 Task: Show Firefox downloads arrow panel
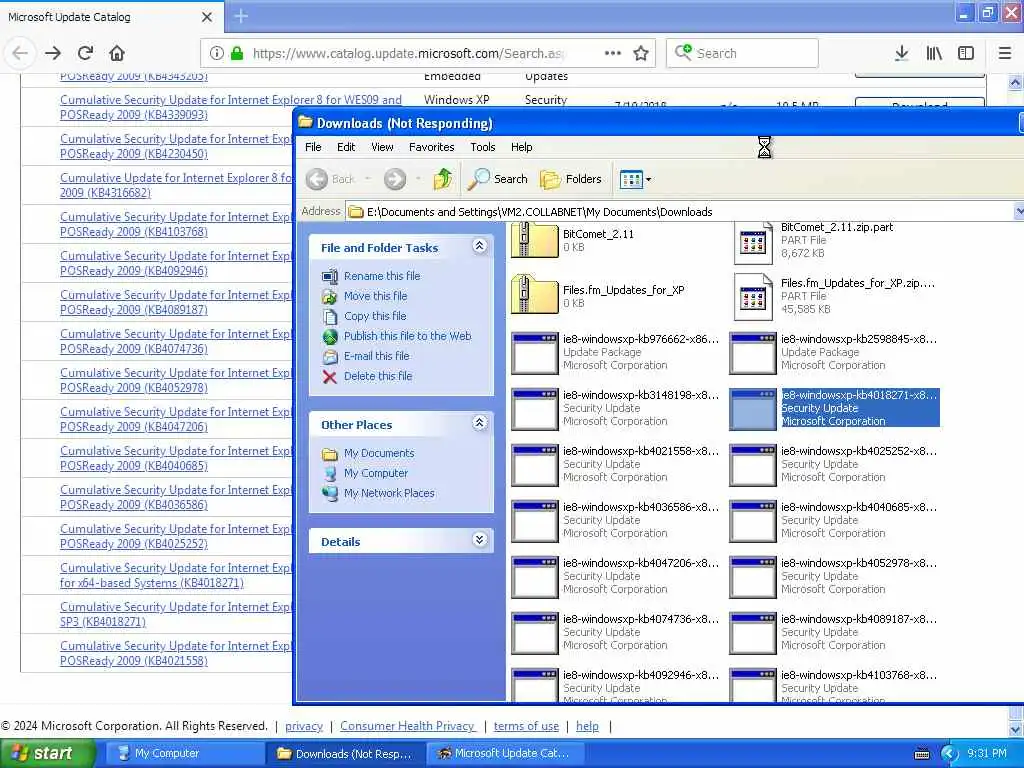pyautogui.click(x=901, y=53)
